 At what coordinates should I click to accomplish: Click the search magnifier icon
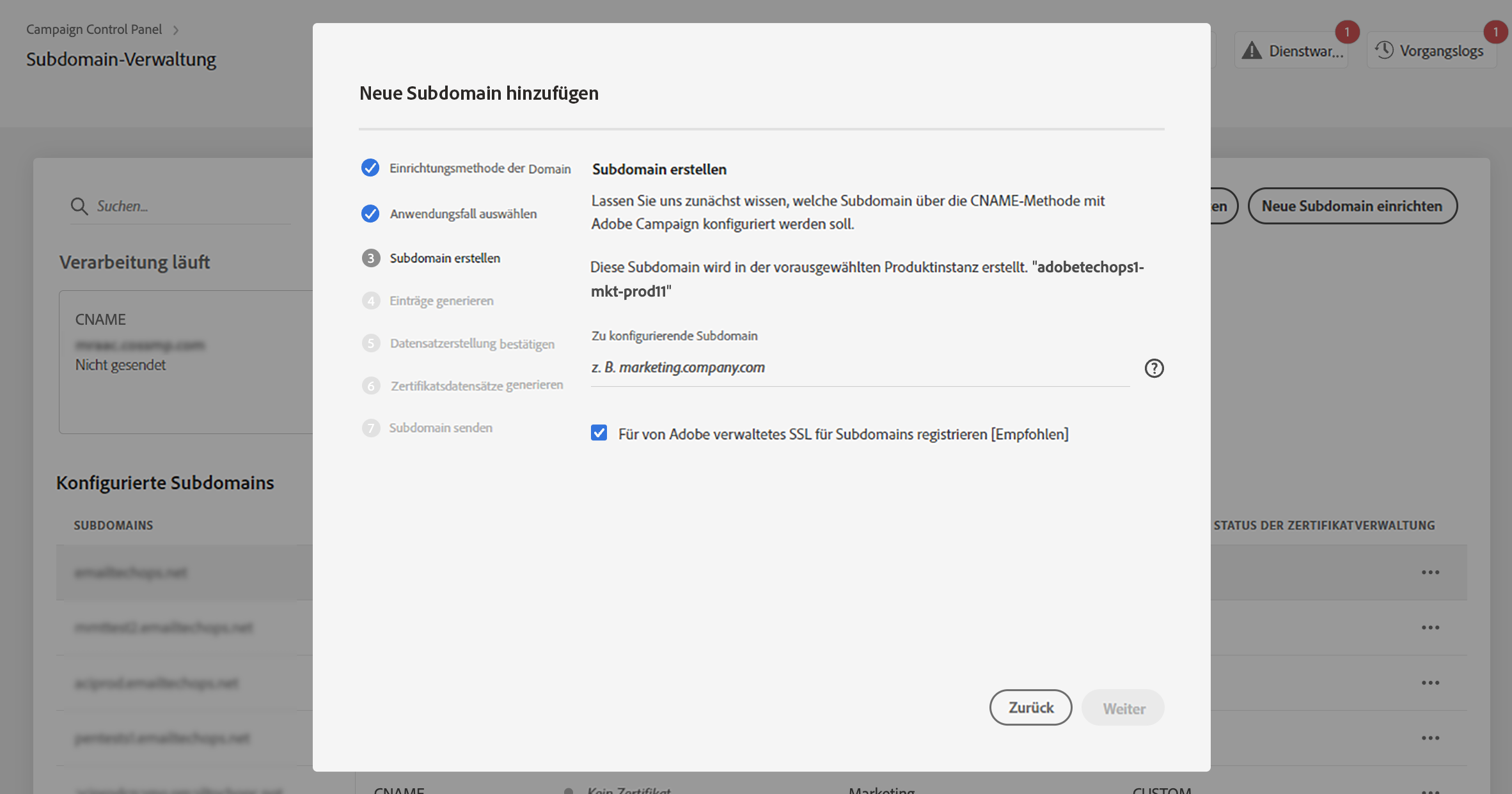tap(79, 206)
